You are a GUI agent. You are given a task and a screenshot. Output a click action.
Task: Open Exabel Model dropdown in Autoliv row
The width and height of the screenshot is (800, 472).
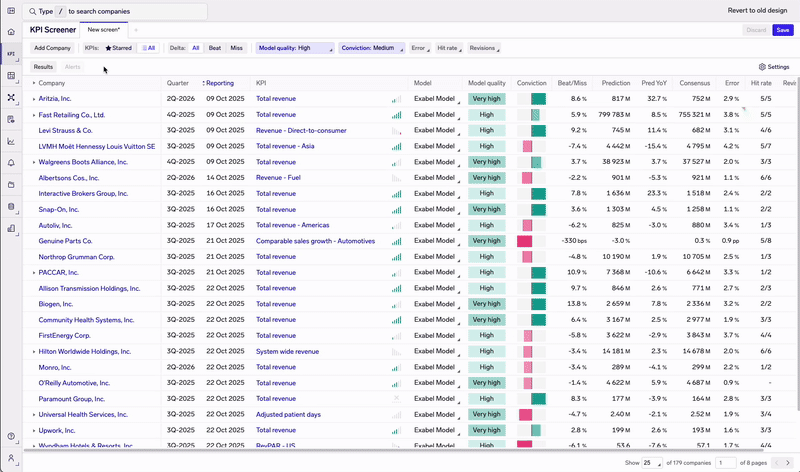point(437,225)
